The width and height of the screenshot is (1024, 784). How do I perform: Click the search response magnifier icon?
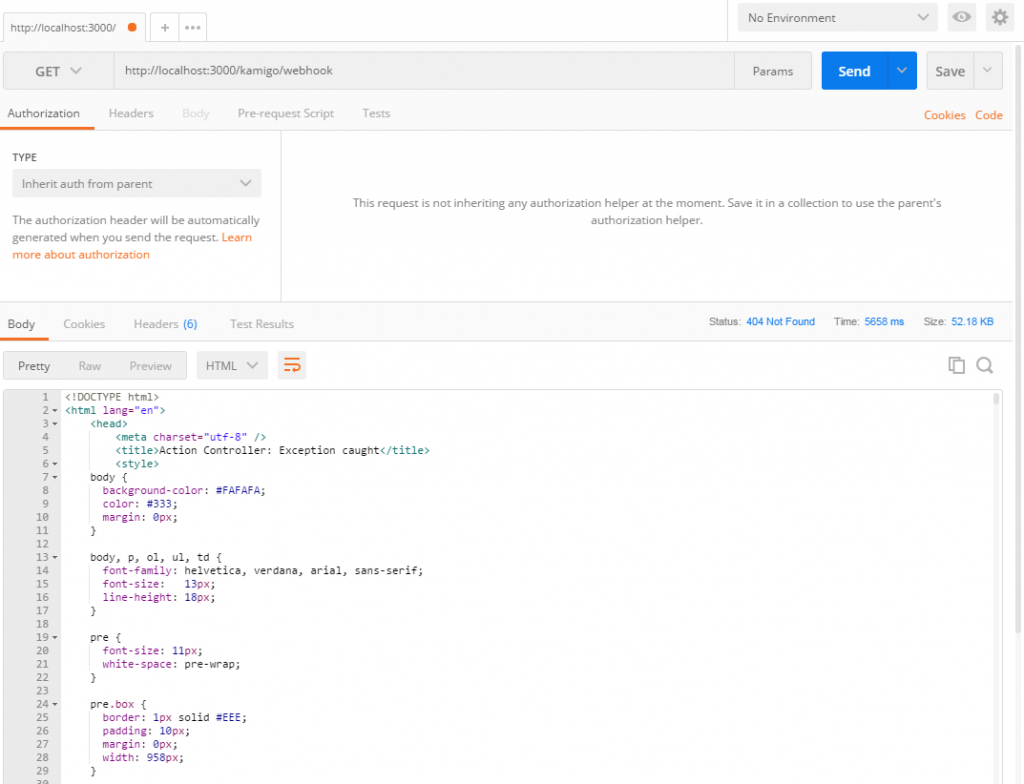[985, 366]
